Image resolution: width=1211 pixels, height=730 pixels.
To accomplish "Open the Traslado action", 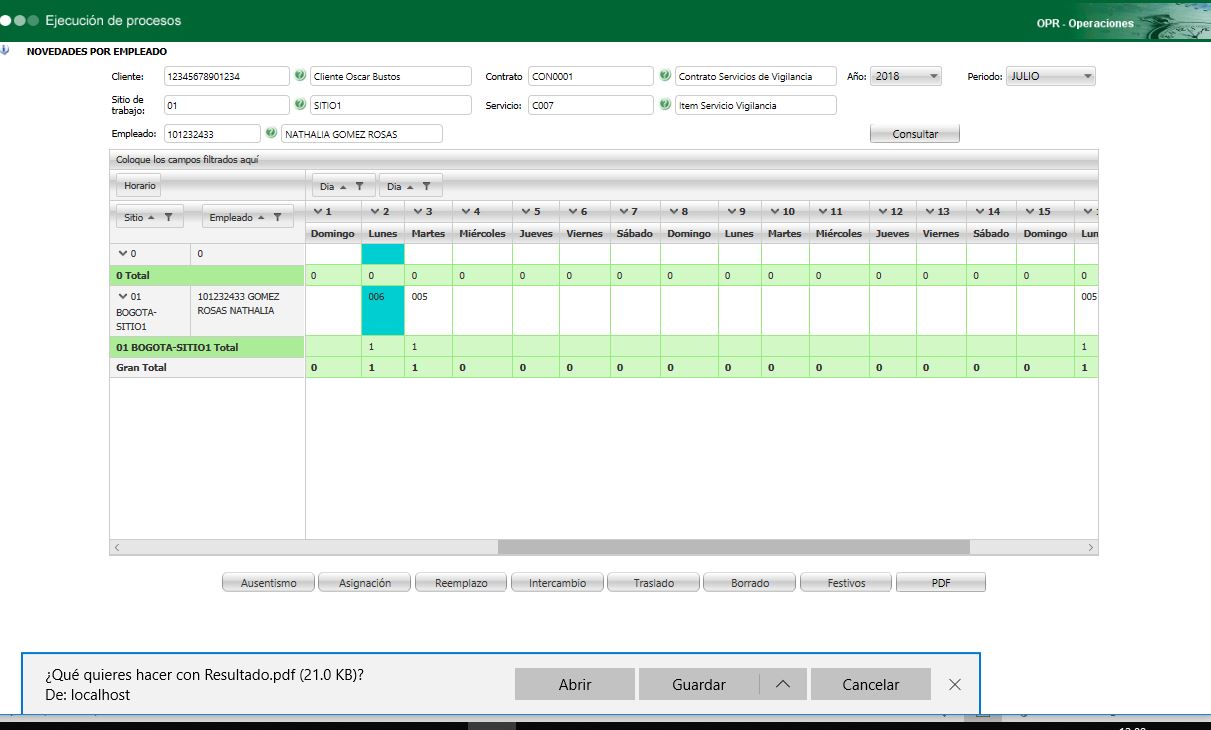I will tap(654, 583).
